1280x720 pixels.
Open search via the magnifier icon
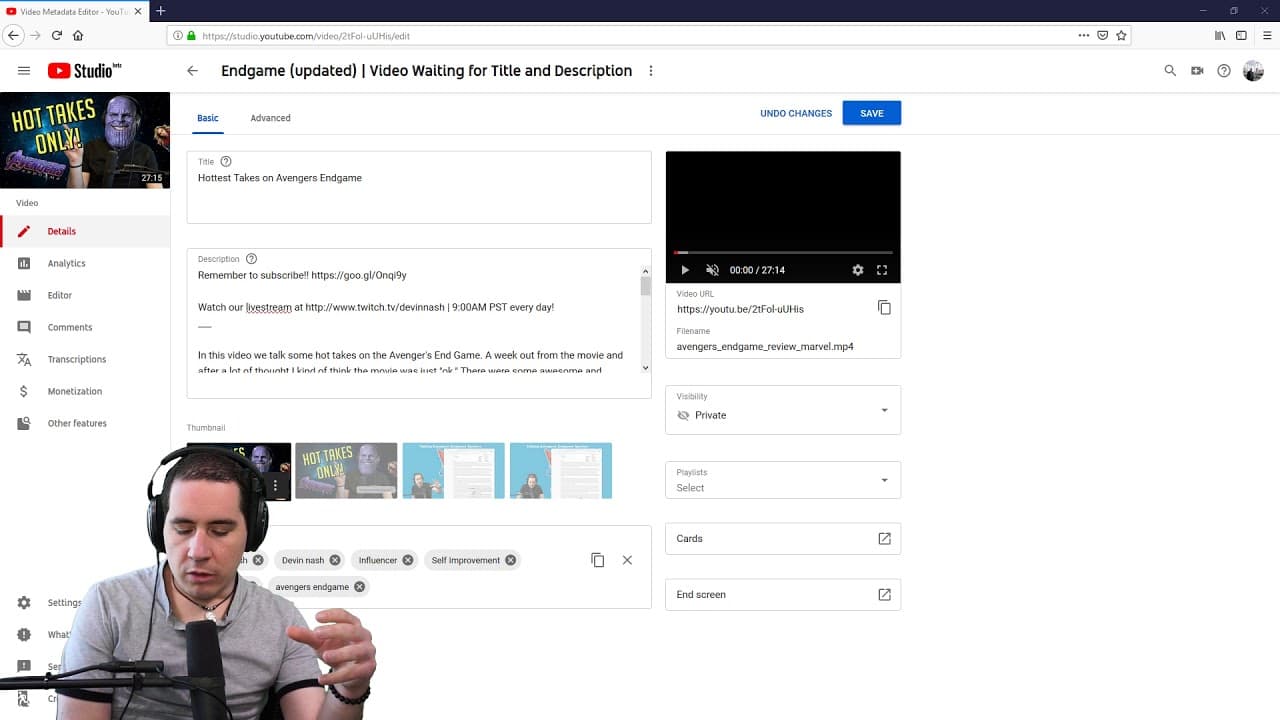pos(1170,71)
